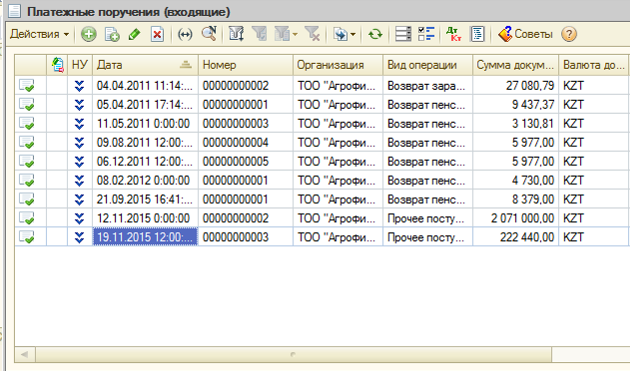This screenshot has height=371, width=630.
Task: Click the horizontal scrollbar left arrow
Action: pyautogui.click(x=25, y=354)
